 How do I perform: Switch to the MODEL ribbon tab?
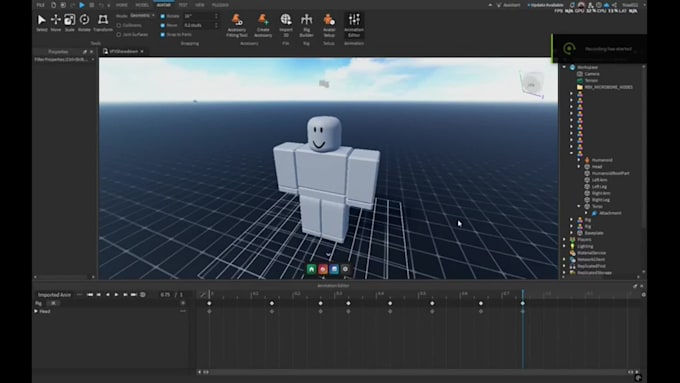click(142, 5)
